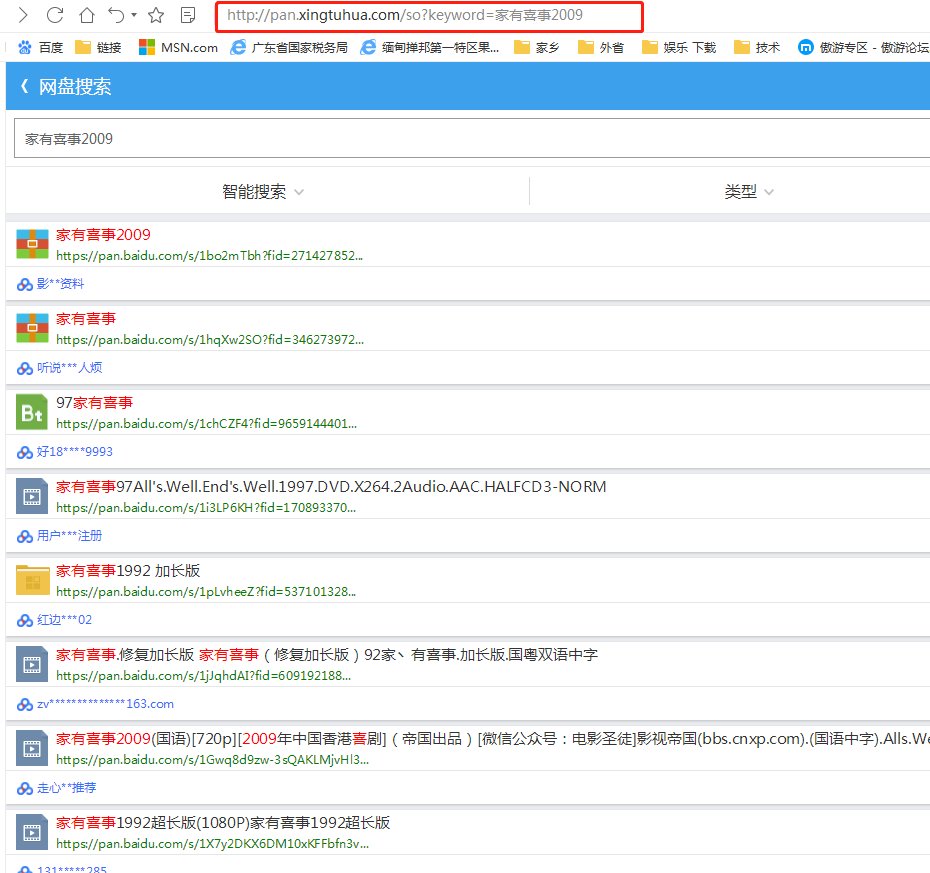The height and width of the screenshot is (873, 930).
Task: Click the favorites star icon in toolbar
Action: pos(155,15)
